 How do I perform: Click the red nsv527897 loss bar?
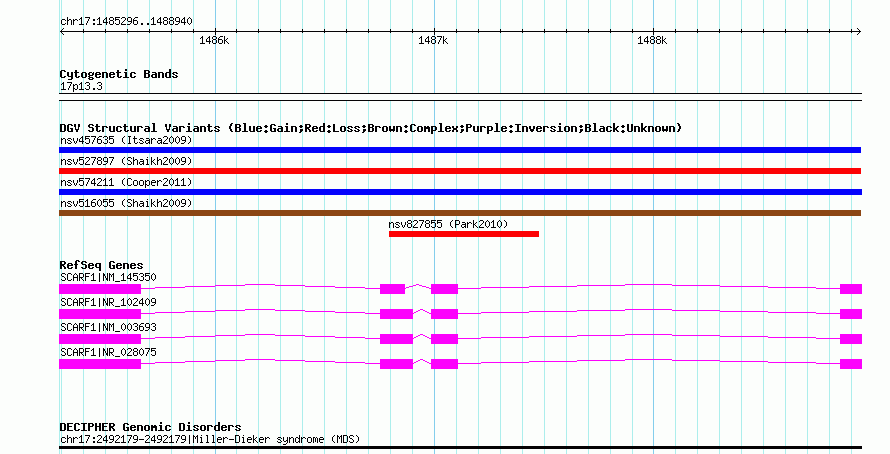coord(460,171)
